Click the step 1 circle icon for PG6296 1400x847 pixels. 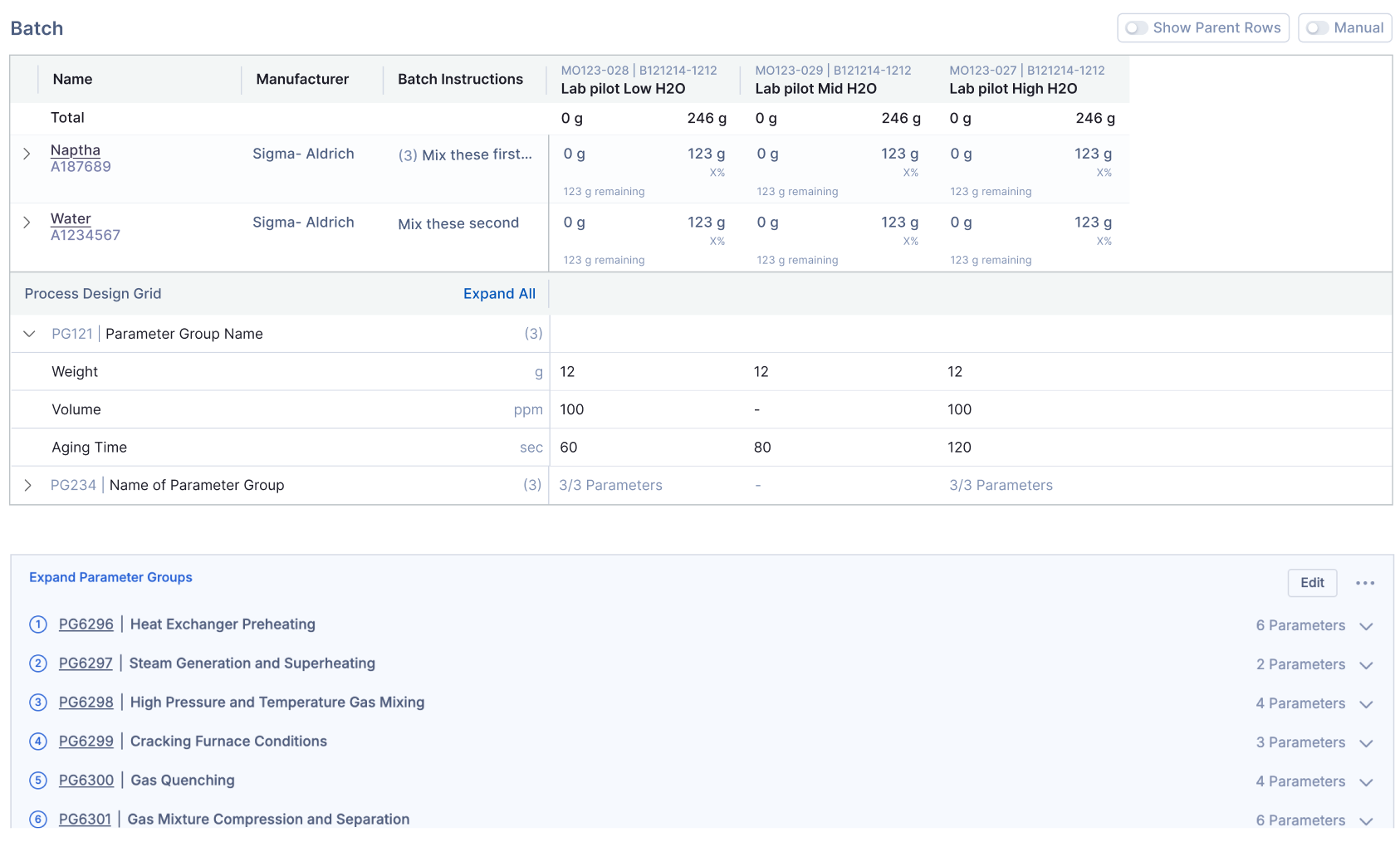pos(38,624)
